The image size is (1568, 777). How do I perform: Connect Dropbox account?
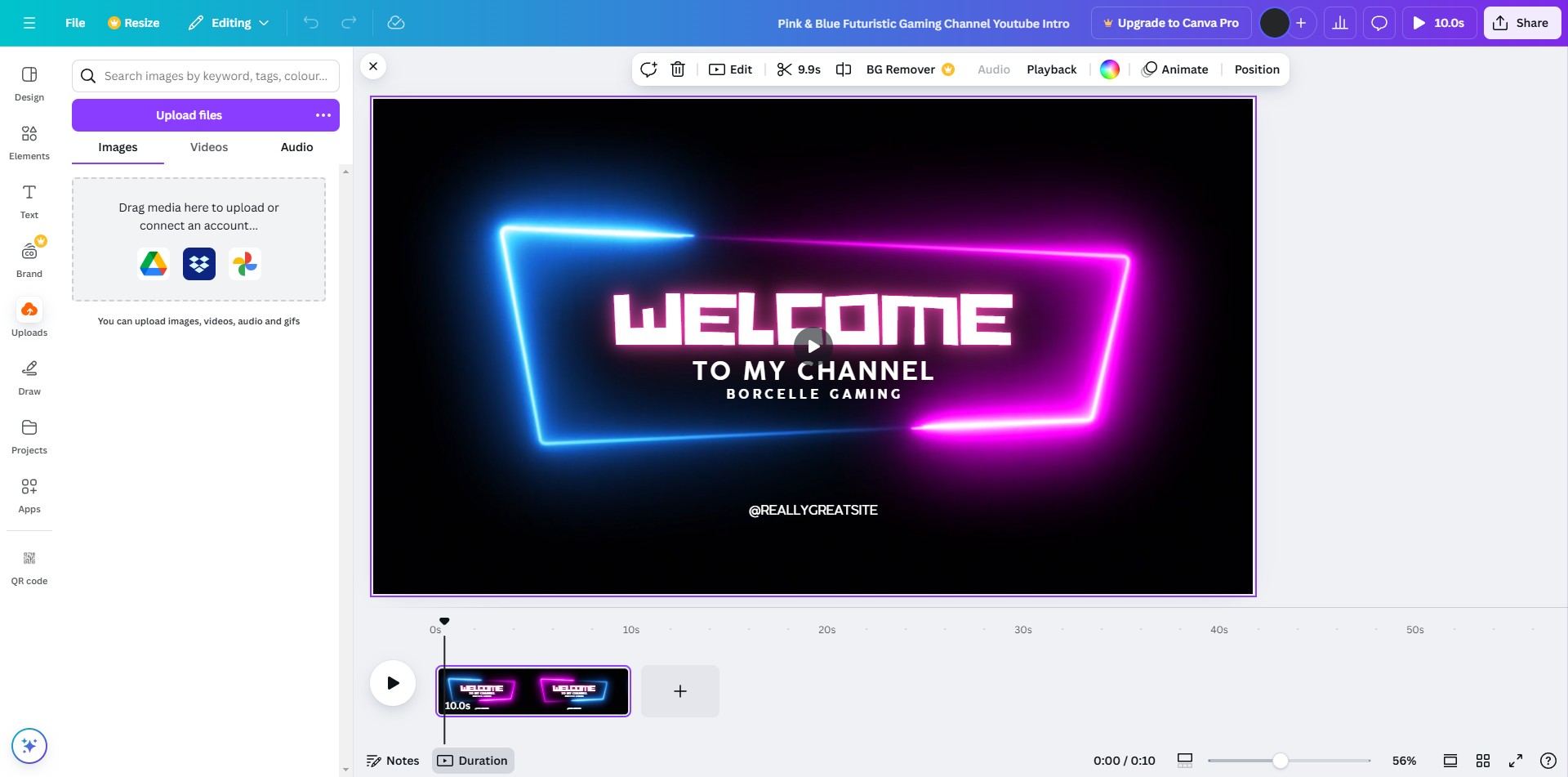[199, 264]
